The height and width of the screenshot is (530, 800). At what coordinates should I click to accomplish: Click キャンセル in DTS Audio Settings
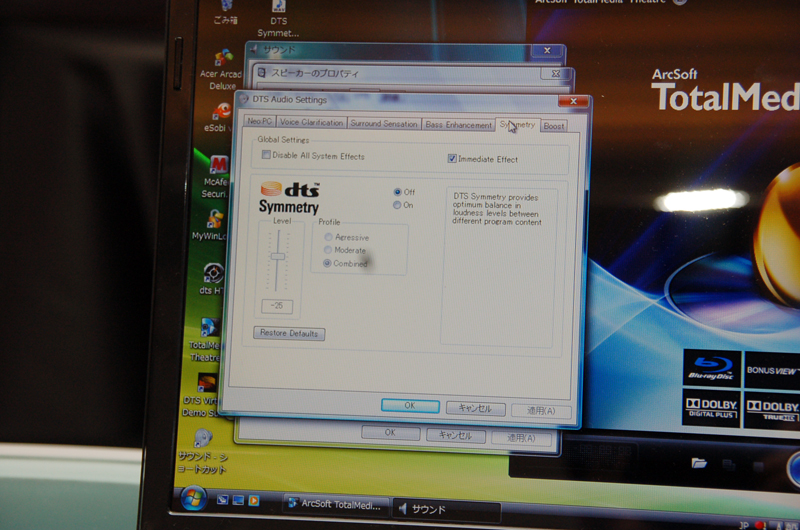coord(476,408)
